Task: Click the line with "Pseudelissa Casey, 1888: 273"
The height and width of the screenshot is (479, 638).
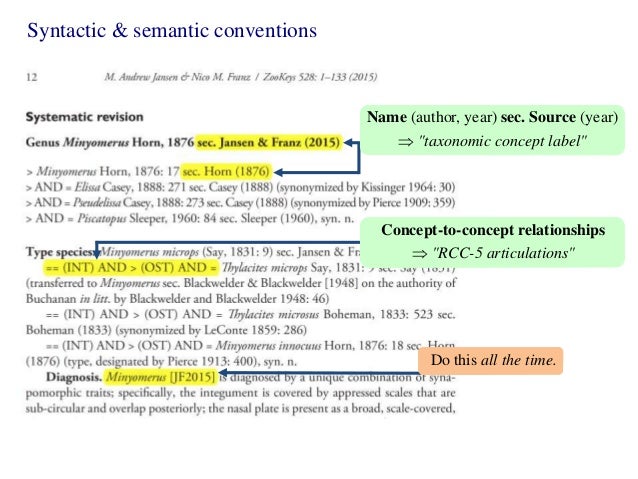Action: click(240, 203)
